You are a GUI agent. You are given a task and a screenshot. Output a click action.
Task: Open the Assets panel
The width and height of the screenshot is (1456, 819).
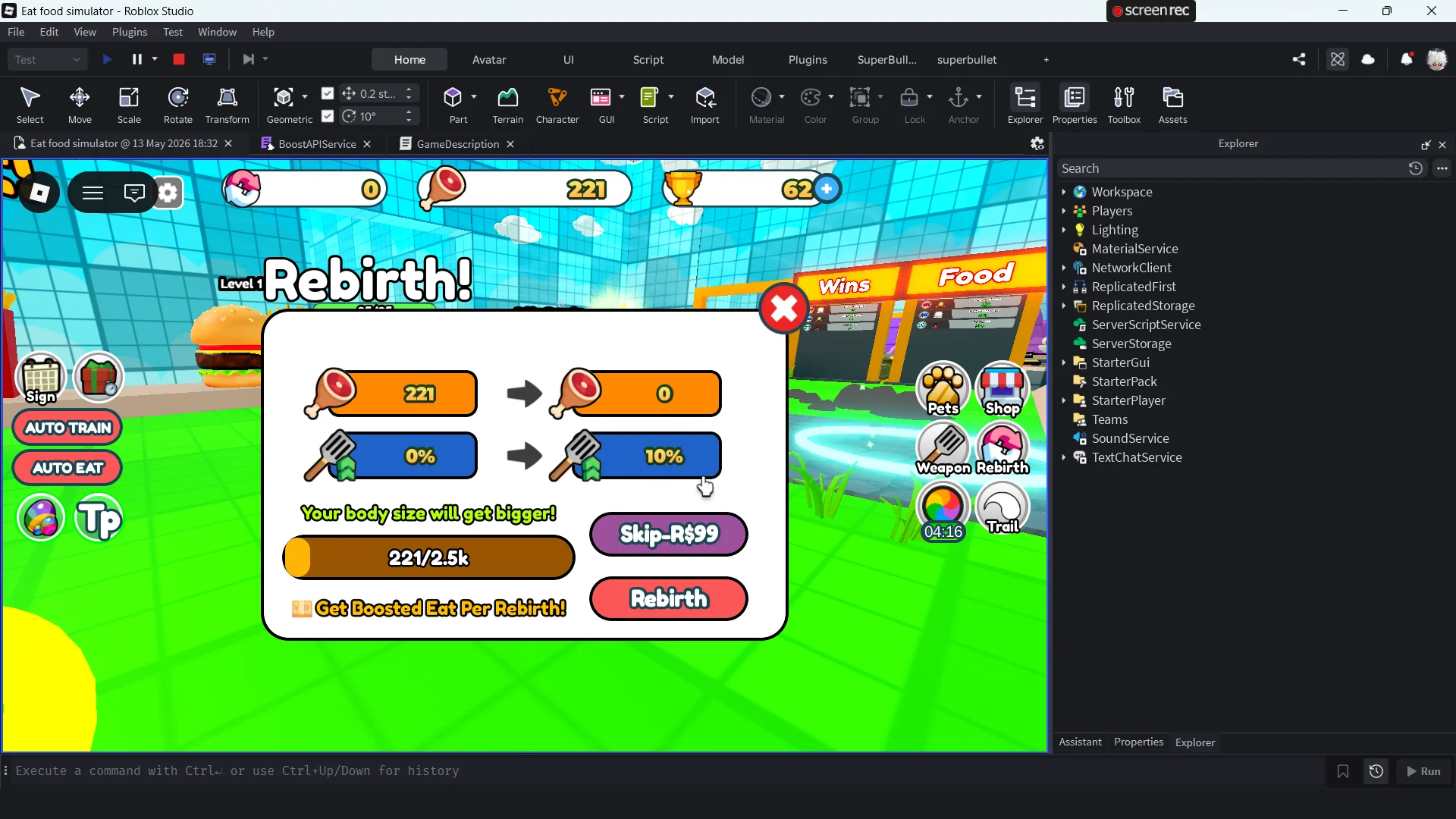pos(1173,105)
